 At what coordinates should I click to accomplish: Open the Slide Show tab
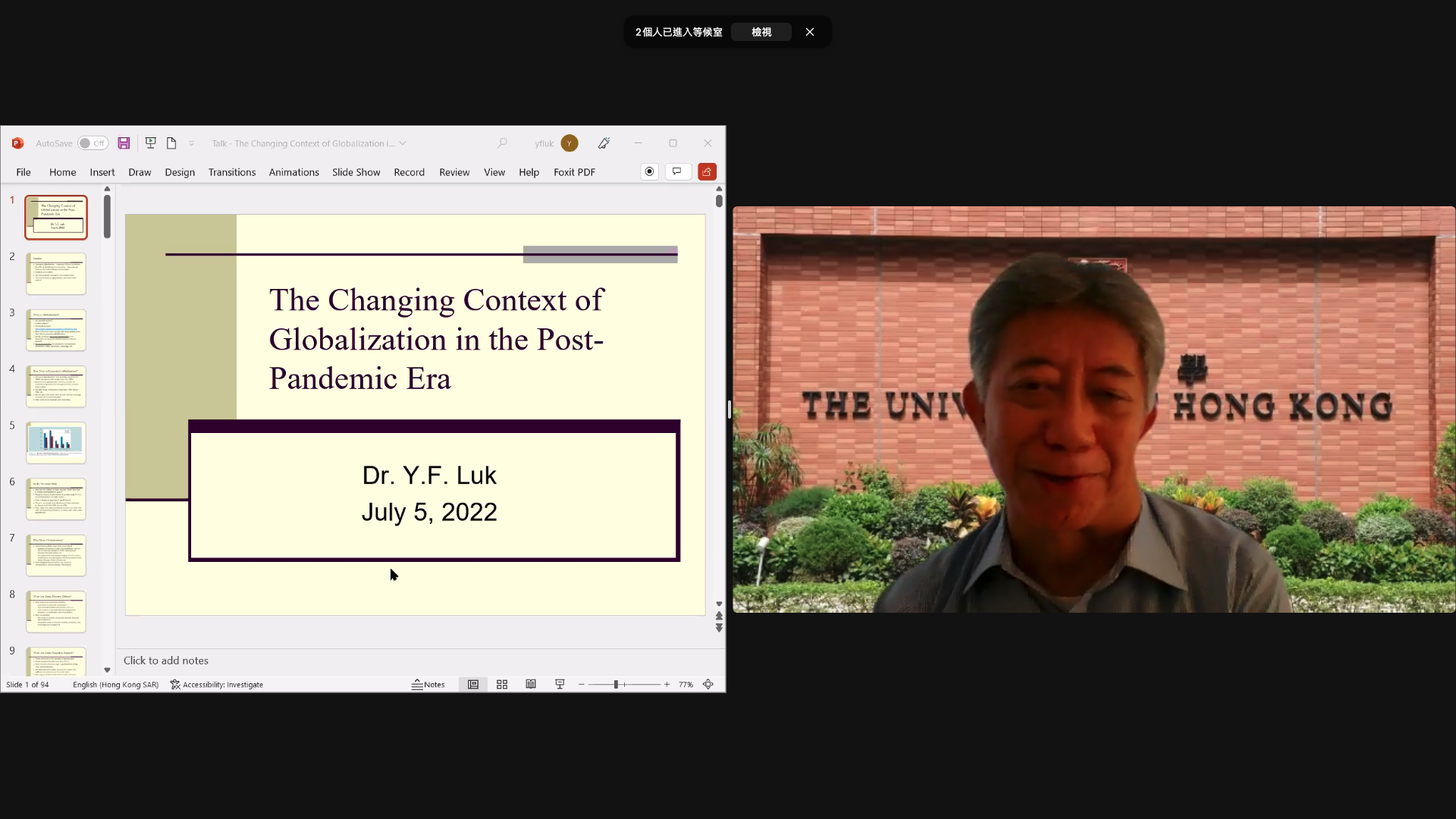[x=356, y=172]
